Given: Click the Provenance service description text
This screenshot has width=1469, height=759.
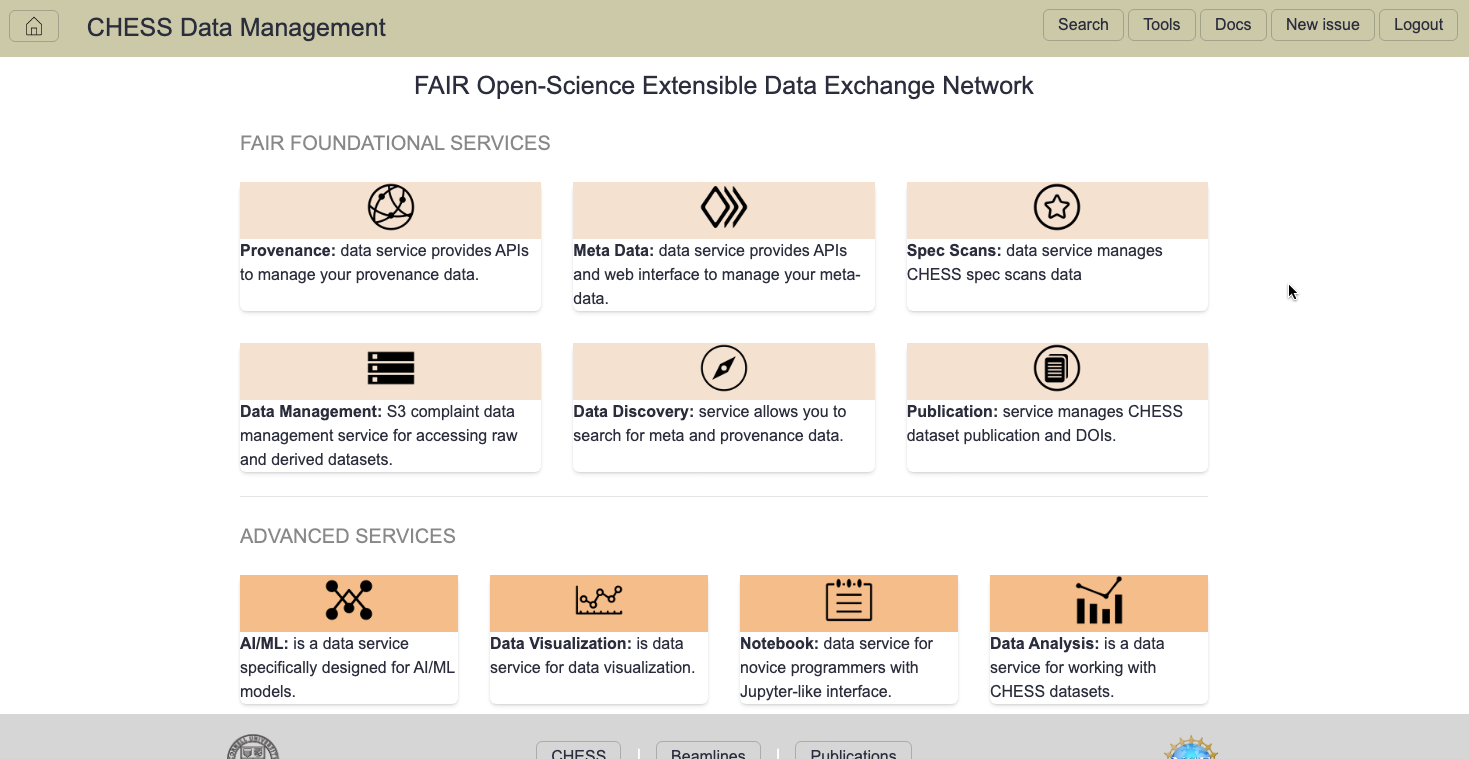Looking at the screenshot, I should tap(385, 263).
